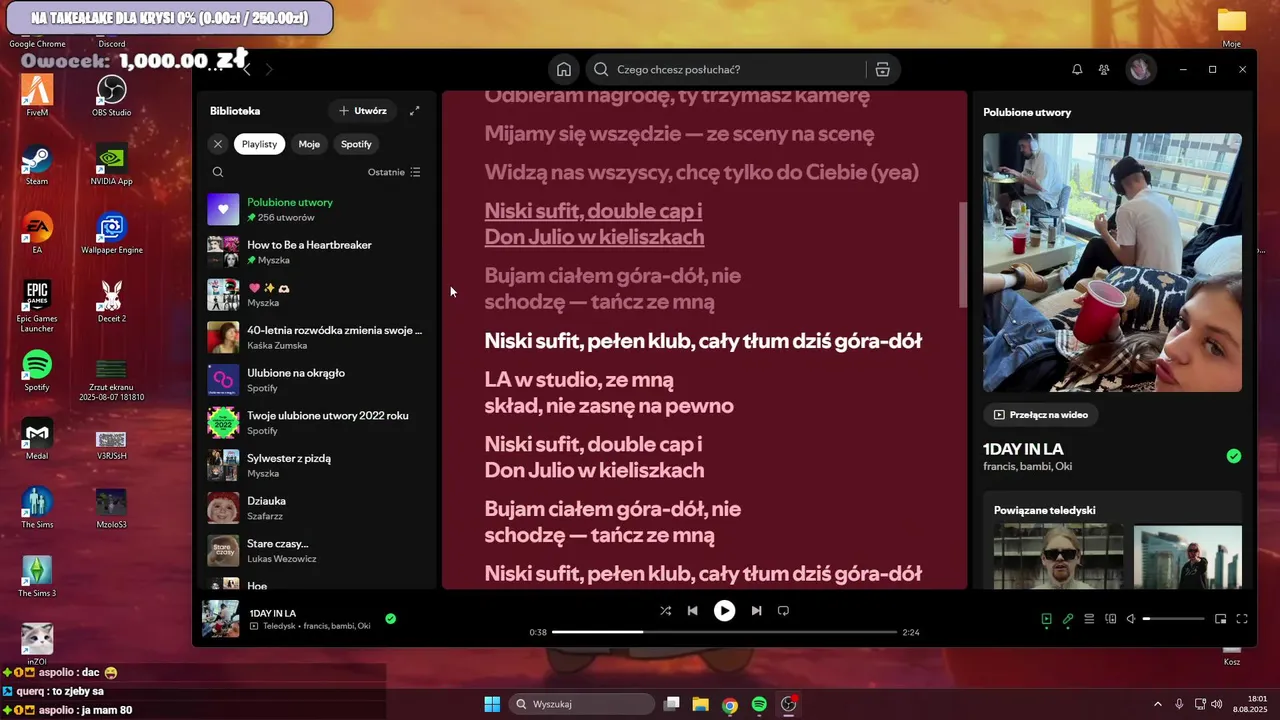Open 40-letnia rozwódka playlist
The width and height of the screenshot is (1280, 720).
coord(316,337)
